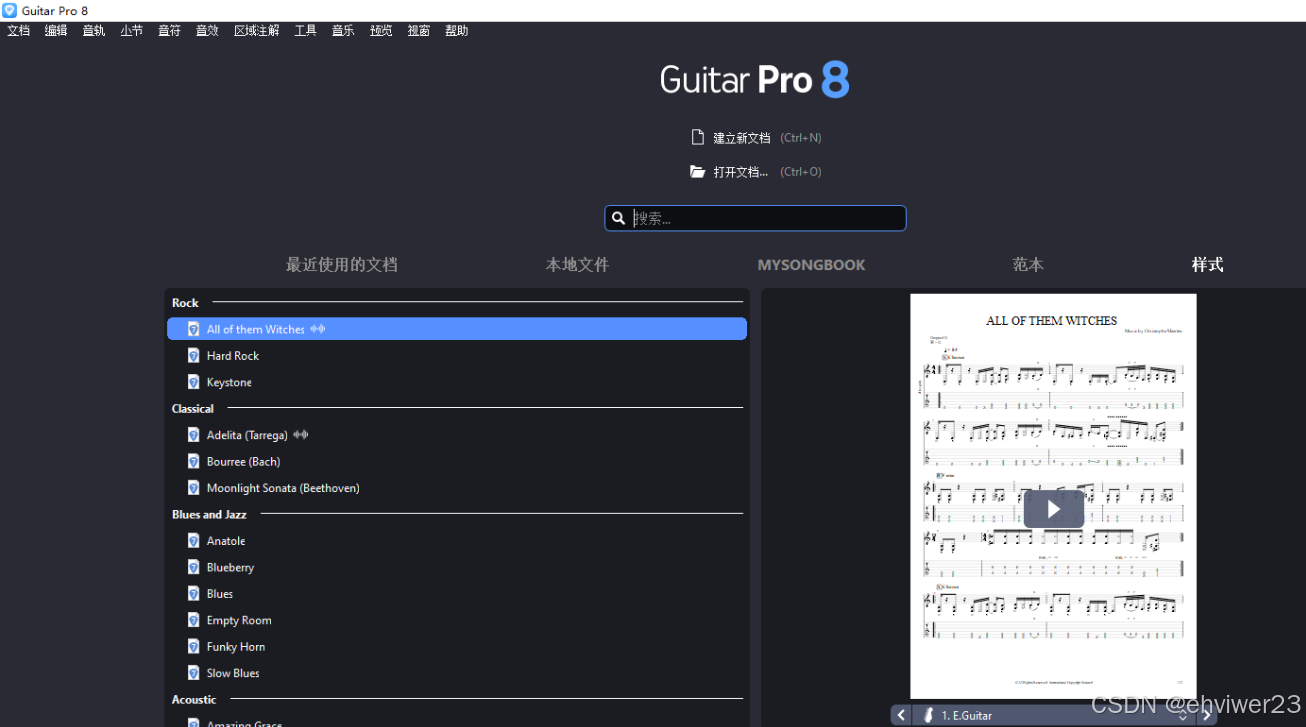The image size is (1306, 727).
Task: Click the file icon beside Blueberry
Action: 194,567
